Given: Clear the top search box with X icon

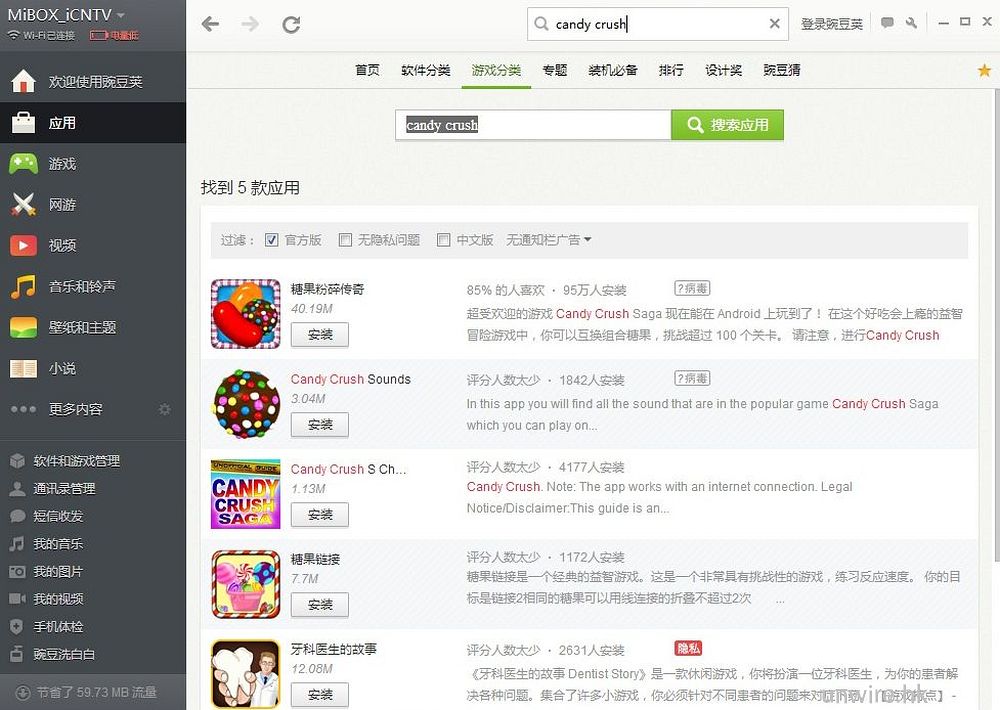Looking at the screenshot, I should click(774, 24).
